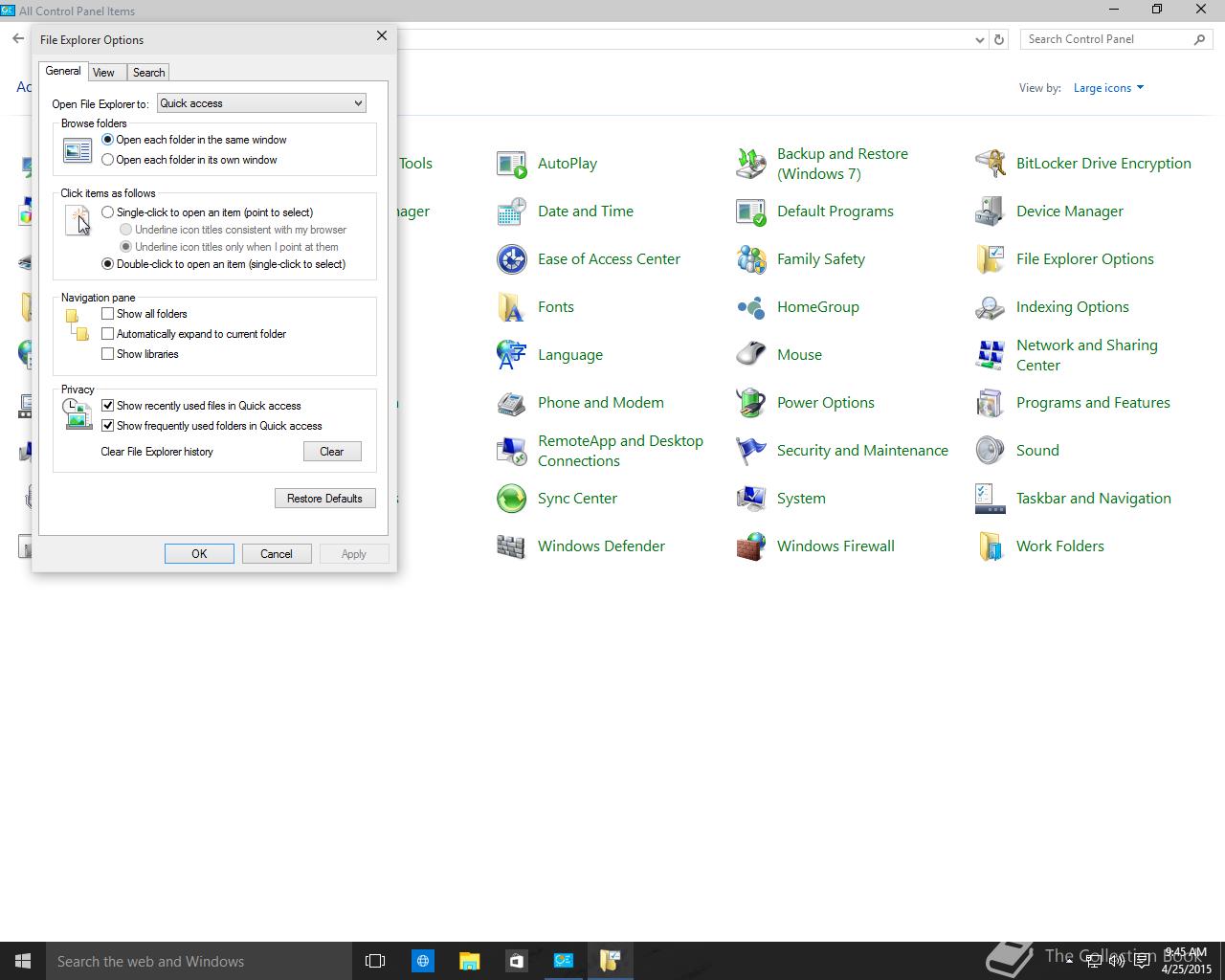This screenshot has height=980, width=1225.
Task: Open the Store taskbar icon
Action: (x=516, y=961)
